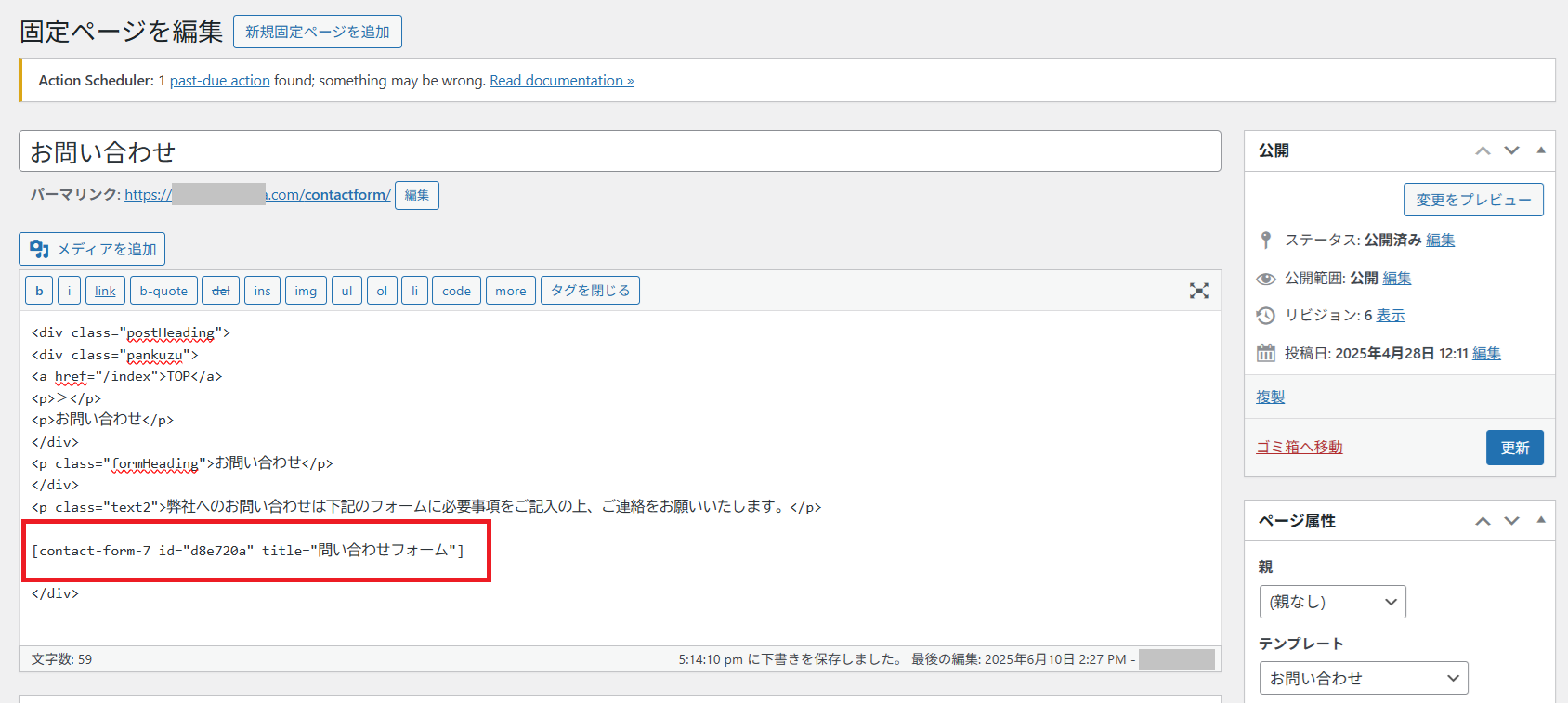Open the 親 parent page dropdown
This screenshot has width=1568, height=703.
(x=1332, y=602)
